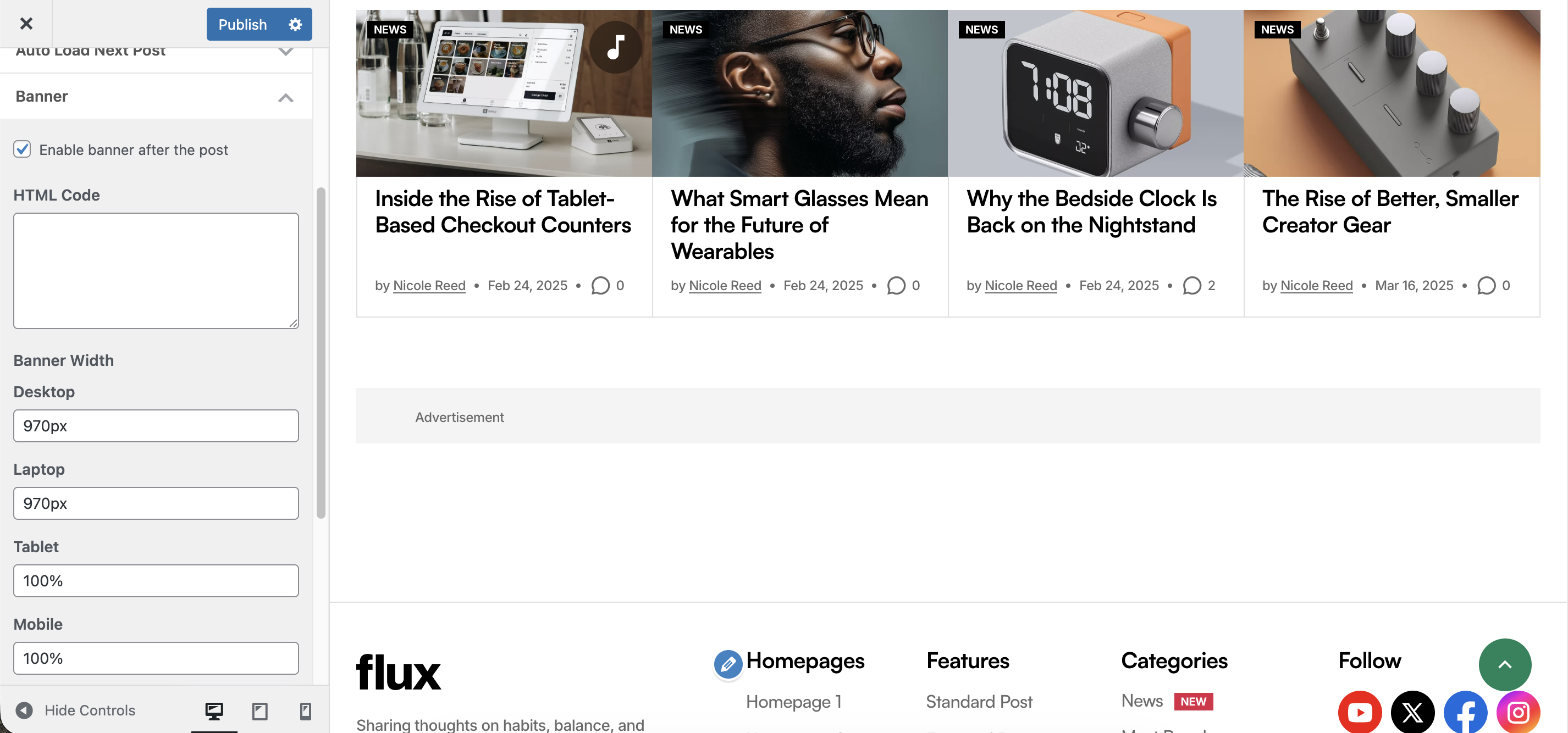Click the Instagram follow icon

tap(1518, 712)
